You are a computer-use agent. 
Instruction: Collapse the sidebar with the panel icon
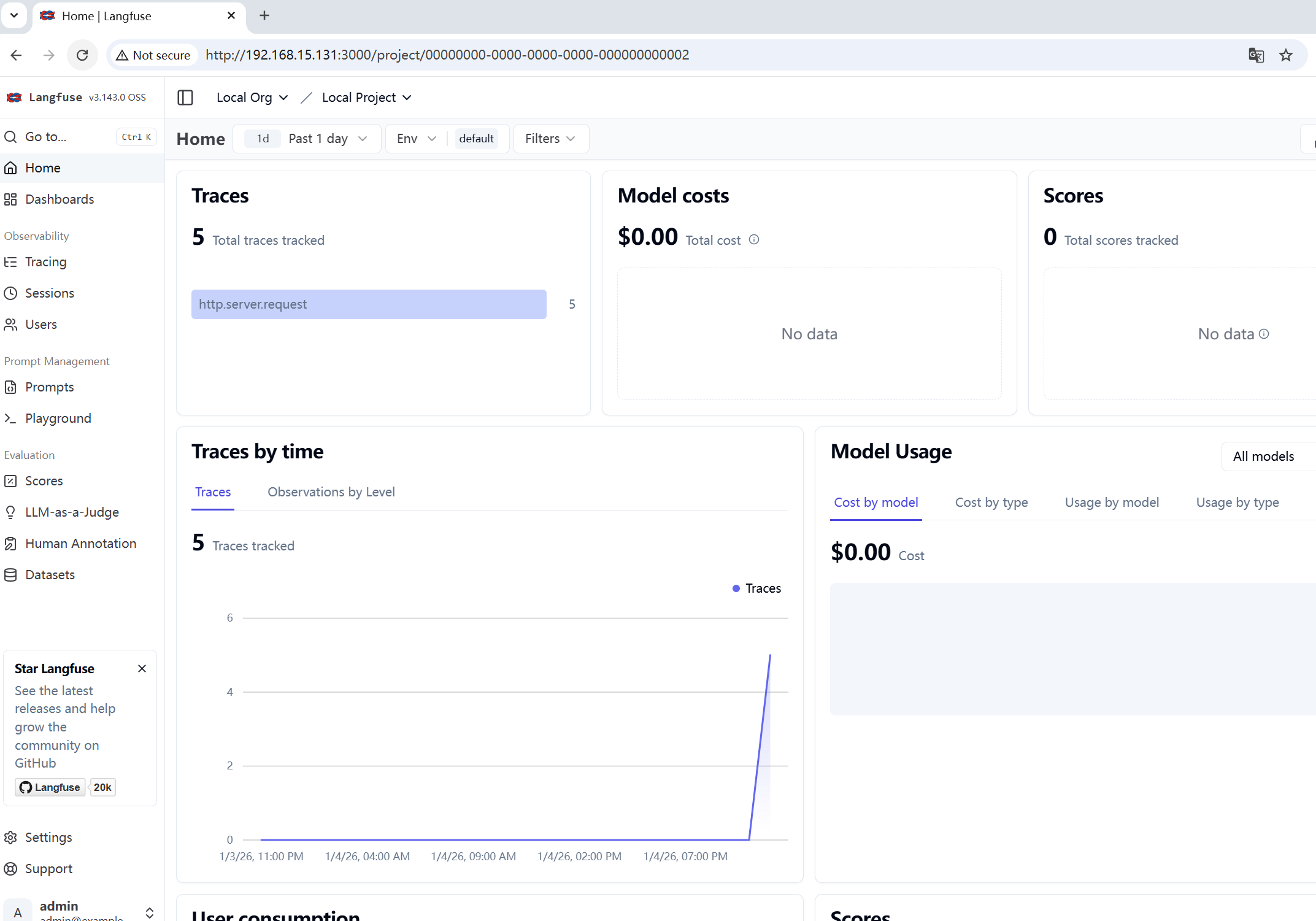[185, 97]
